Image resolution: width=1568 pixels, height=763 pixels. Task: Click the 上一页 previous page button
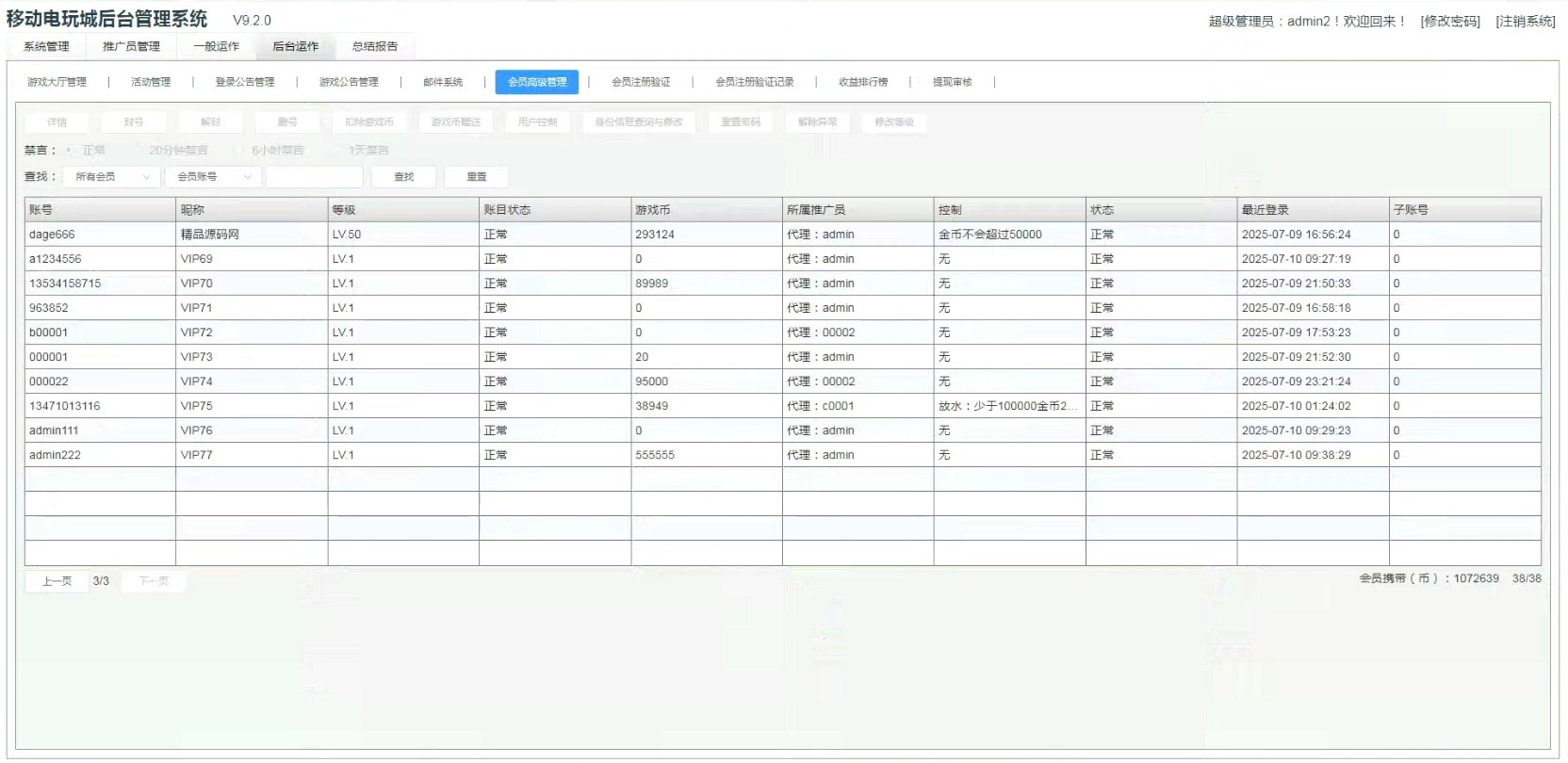[x=57, y=581]
